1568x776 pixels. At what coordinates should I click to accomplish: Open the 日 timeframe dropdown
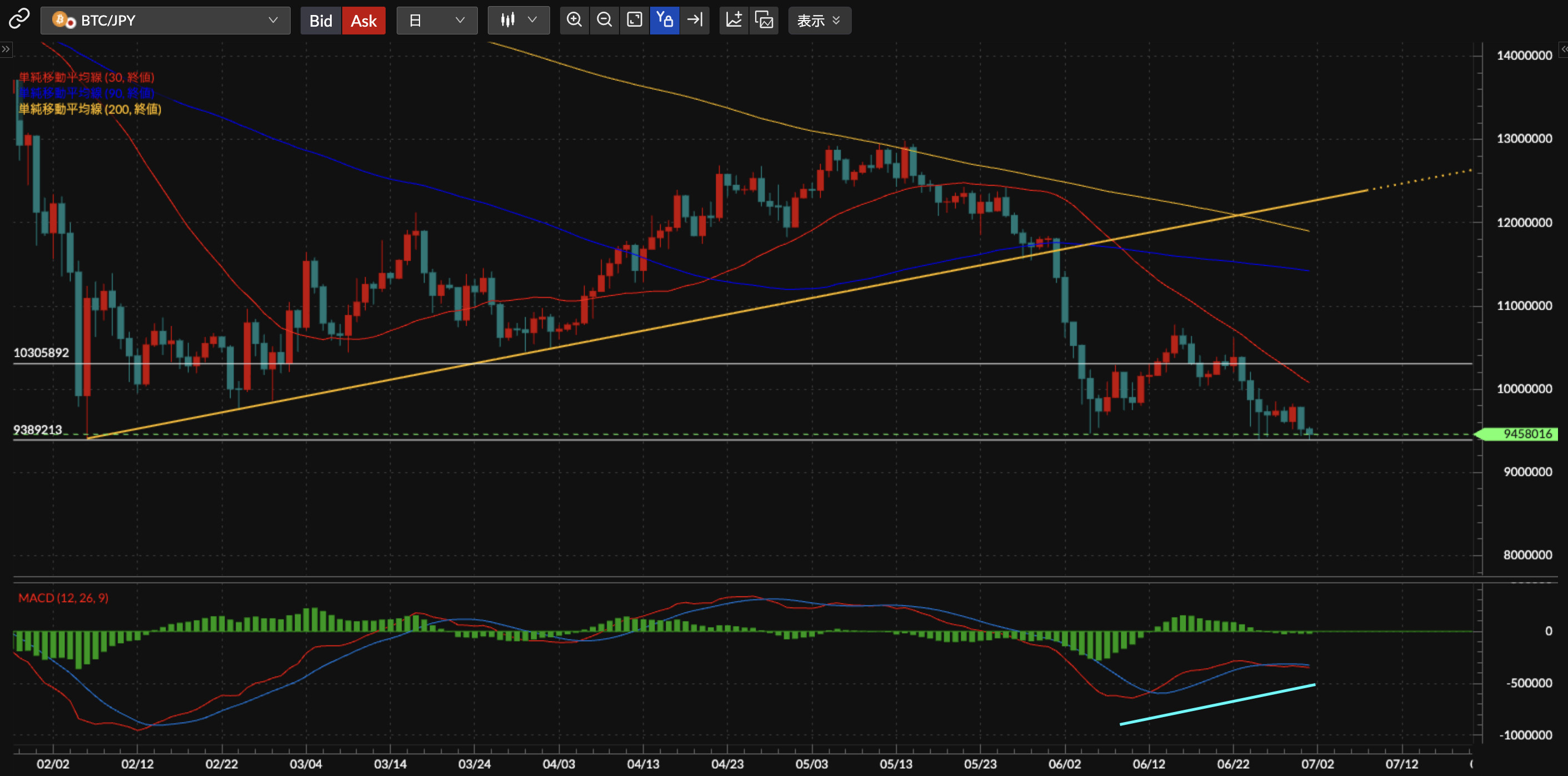(437, 20)
